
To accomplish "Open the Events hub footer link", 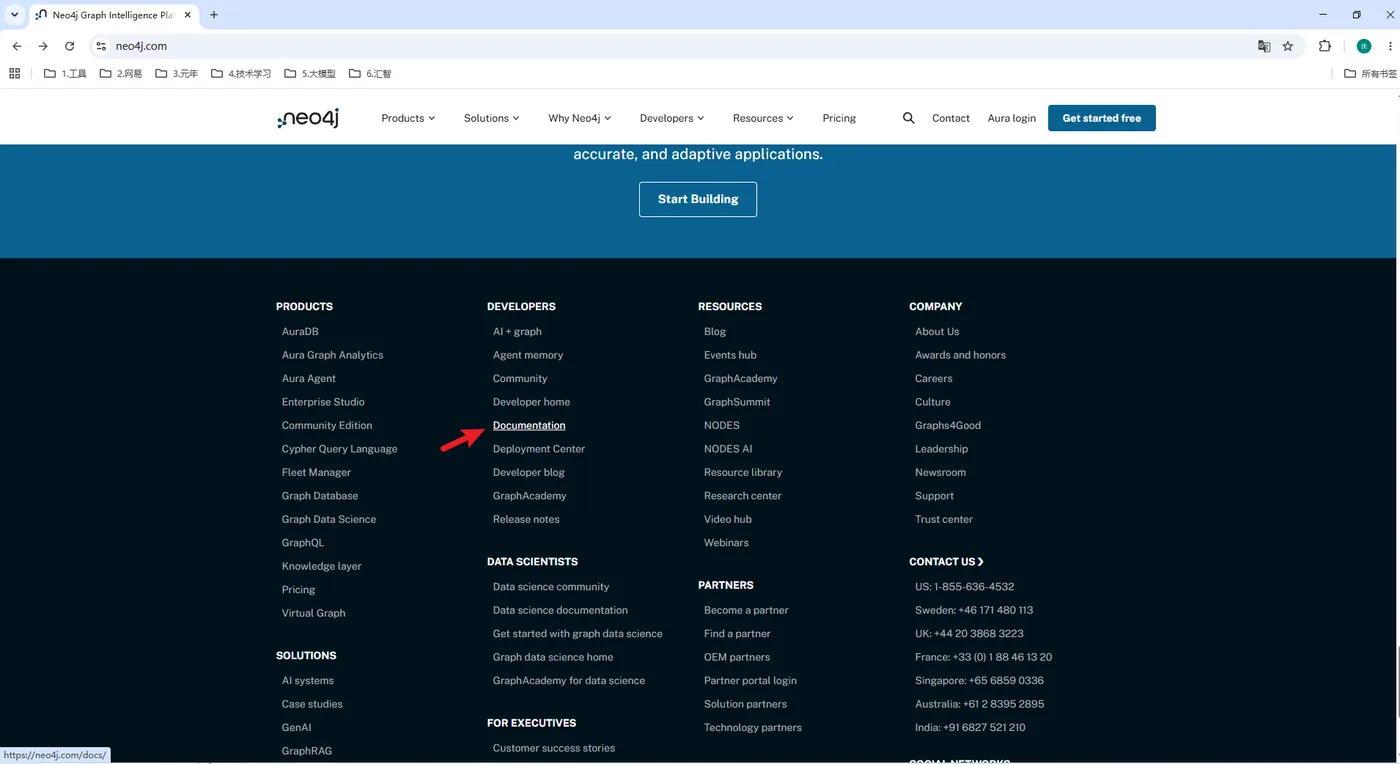I will (730, 355).
